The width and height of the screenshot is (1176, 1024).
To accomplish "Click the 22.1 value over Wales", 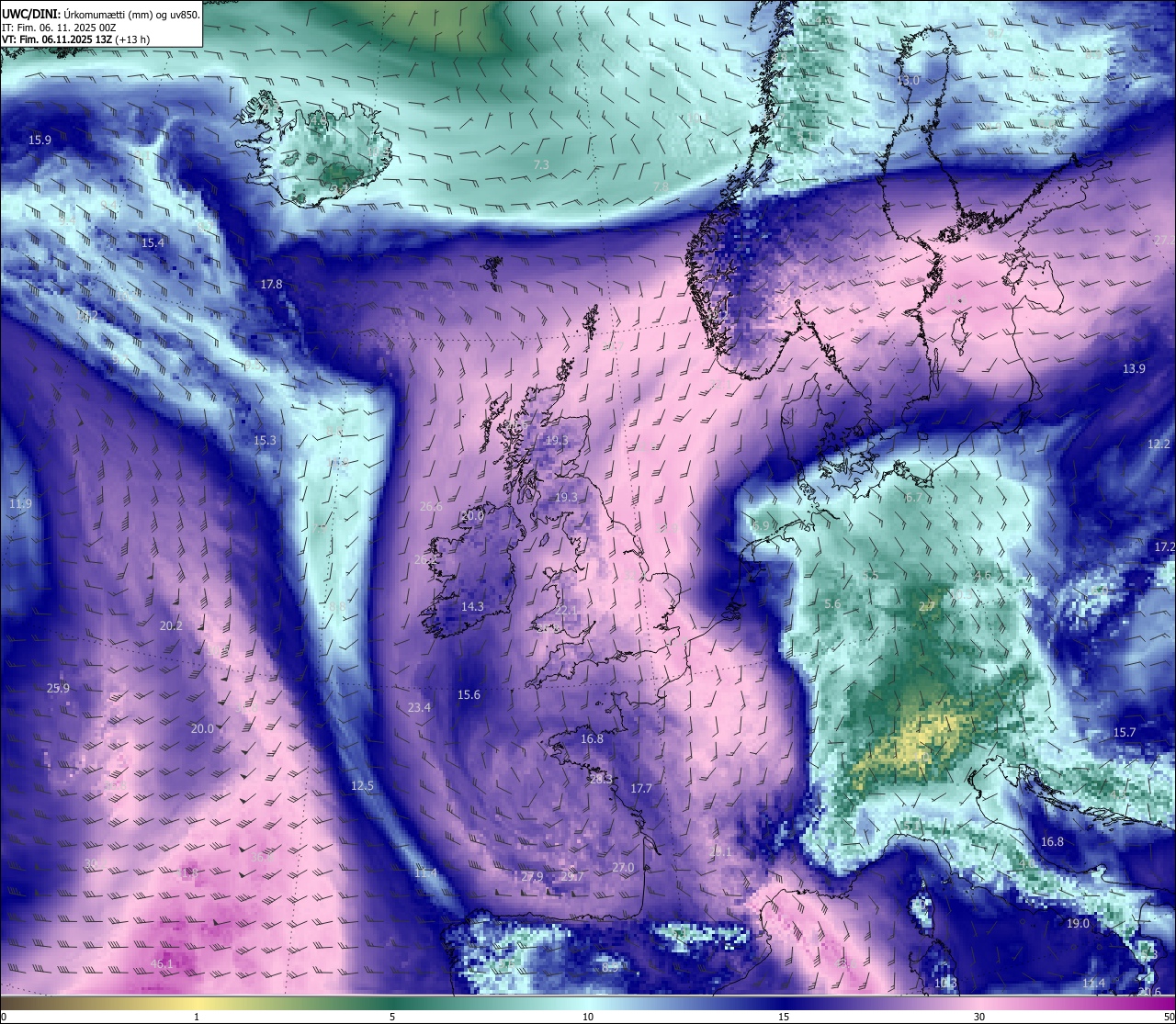I will (567, 611).
